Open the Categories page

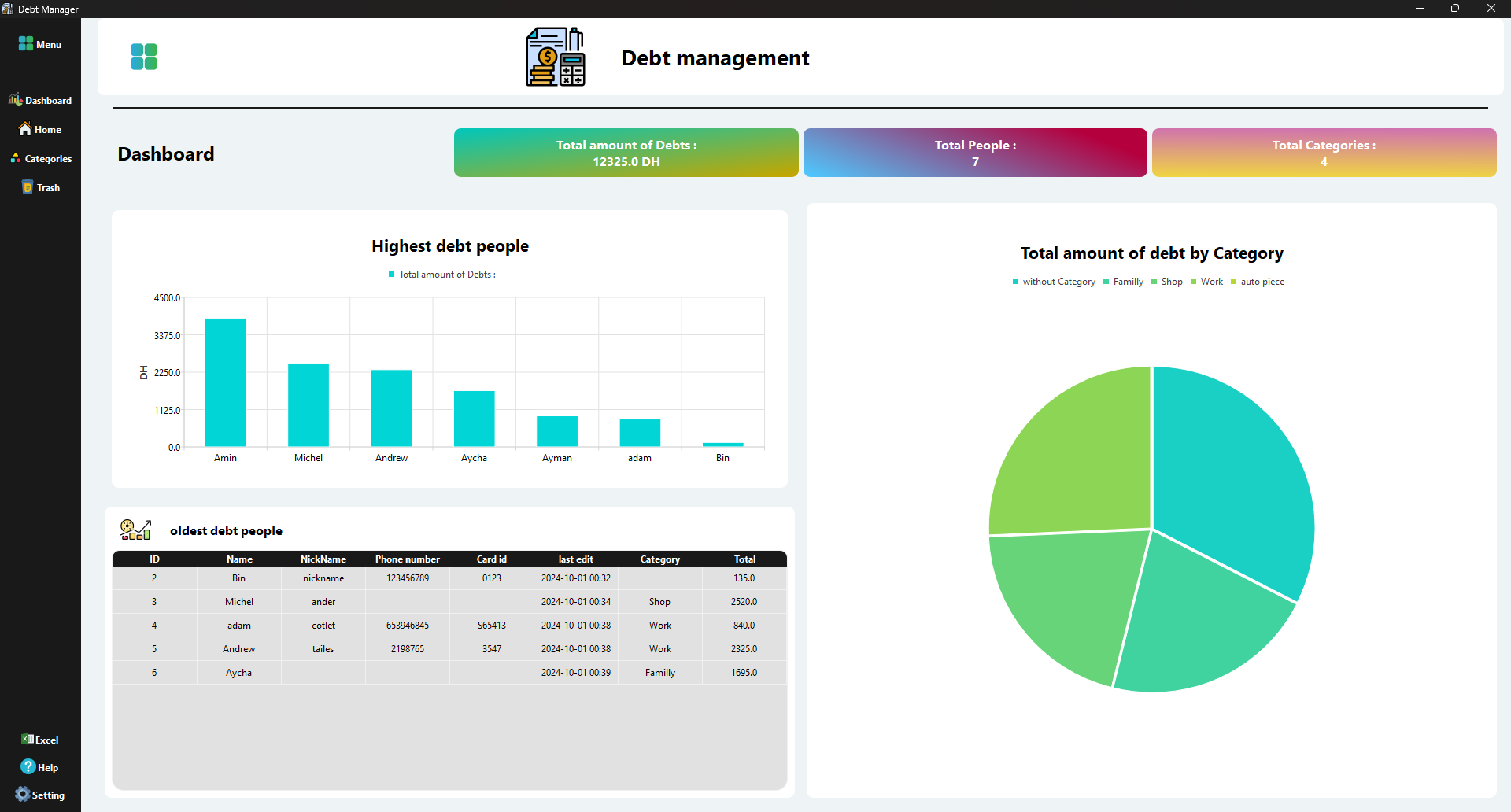pos(41,158)
